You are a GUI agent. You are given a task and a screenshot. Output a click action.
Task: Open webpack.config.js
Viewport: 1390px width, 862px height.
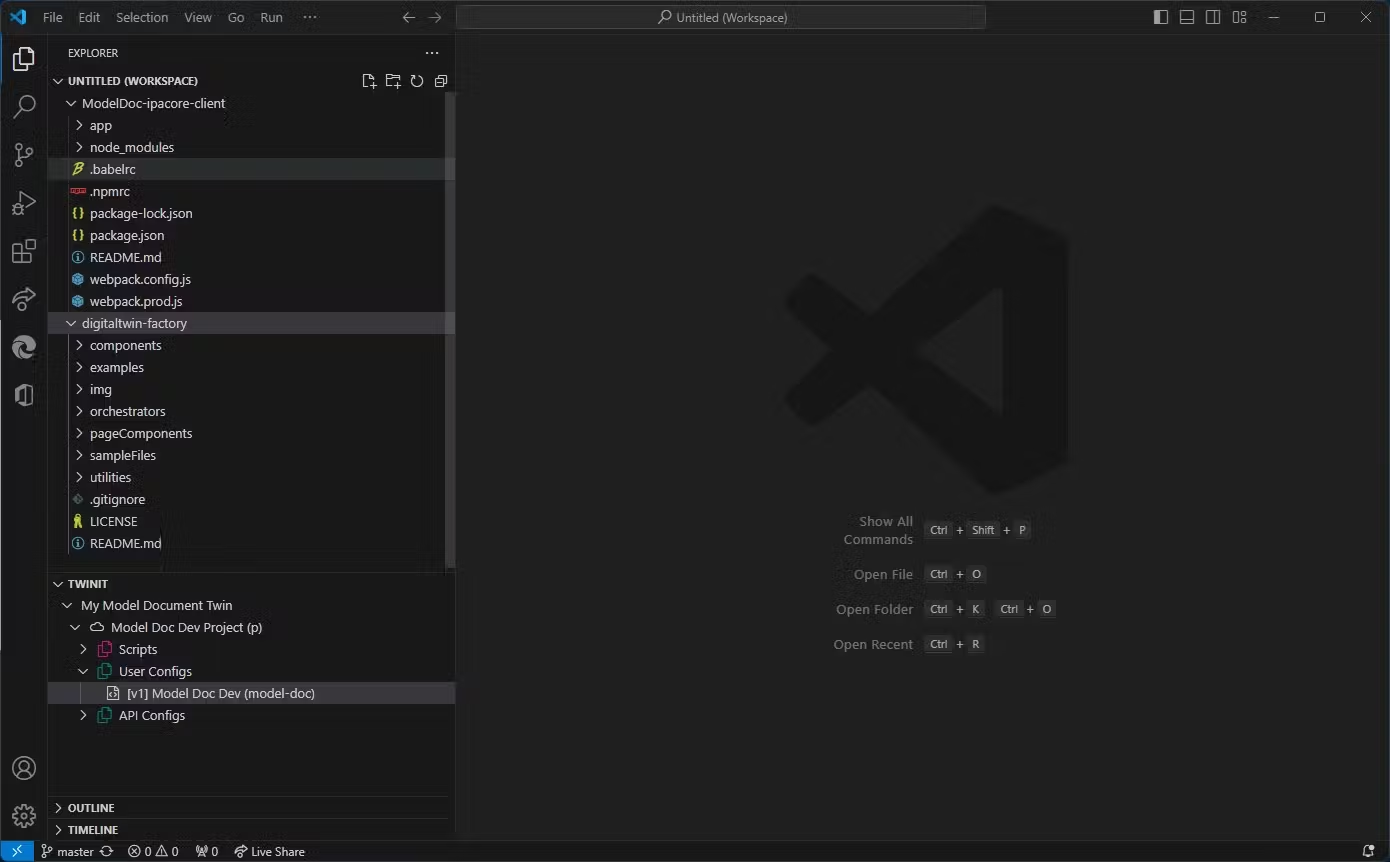(x=251, y=279)
